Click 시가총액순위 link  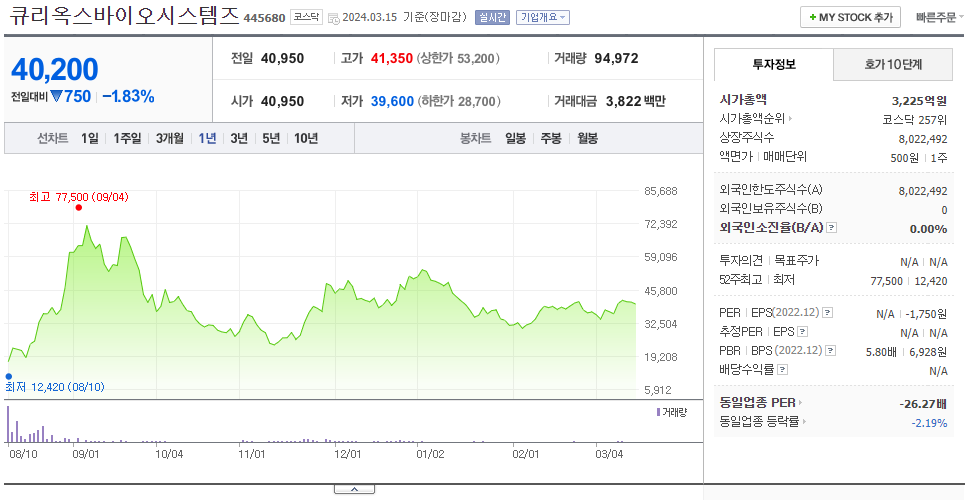pos(753,119)
